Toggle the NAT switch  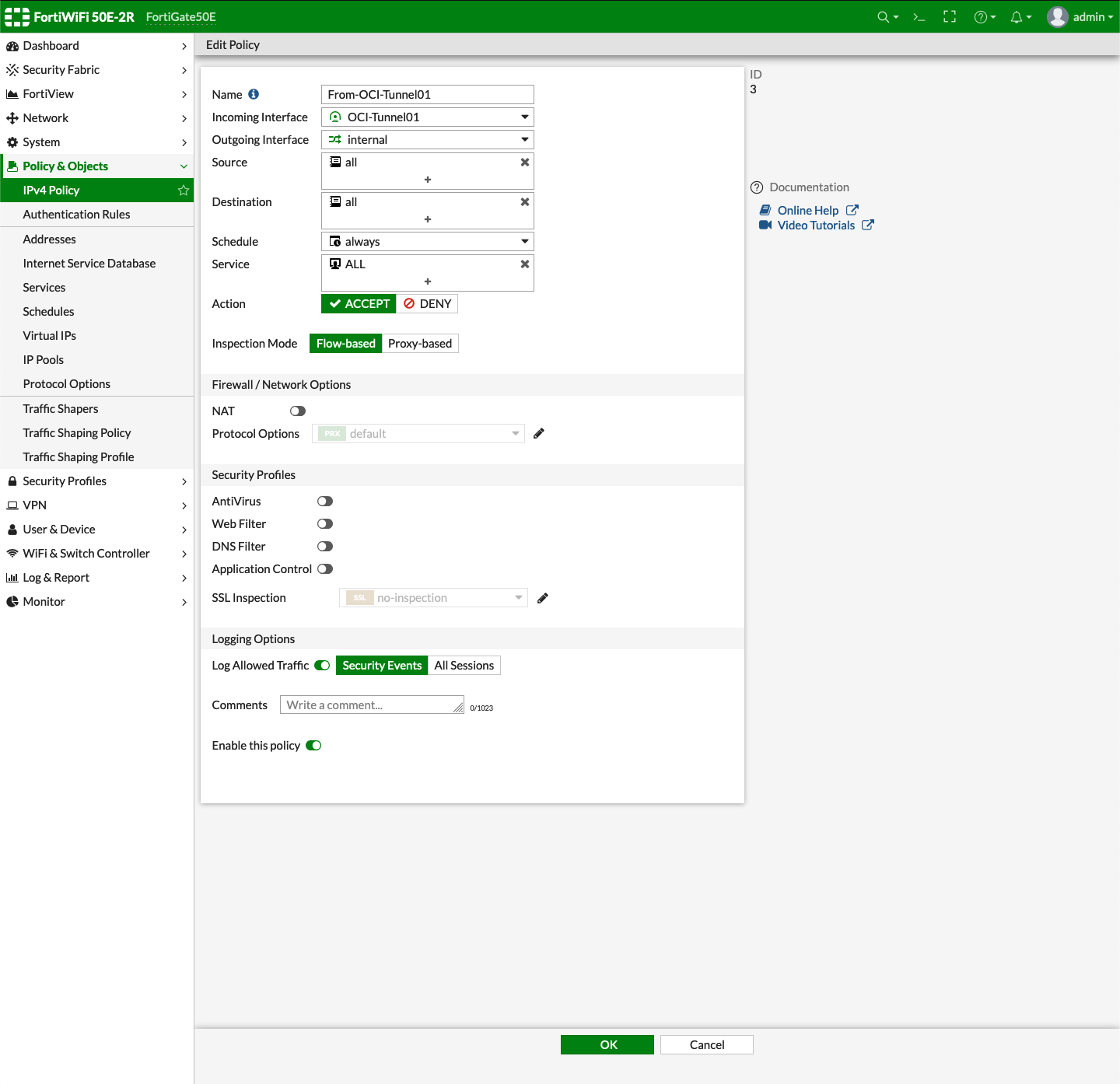pos(298,411)
